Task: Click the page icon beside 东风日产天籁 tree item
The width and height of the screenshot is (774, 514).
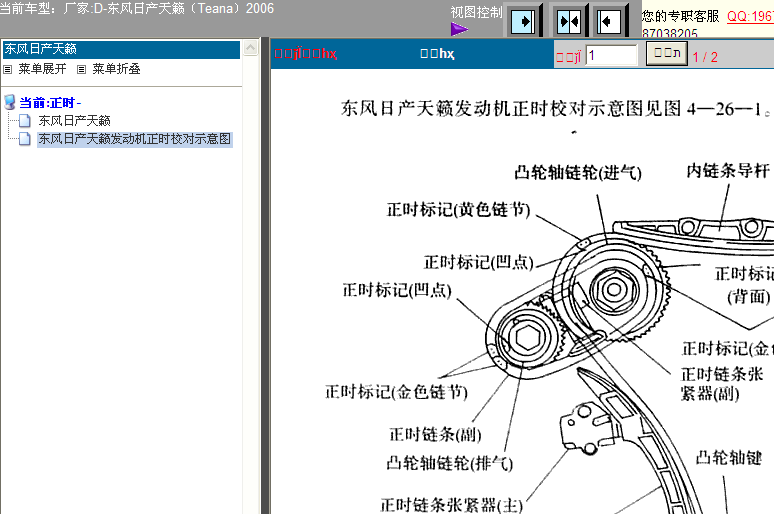Action: click(x=25, y=120)
